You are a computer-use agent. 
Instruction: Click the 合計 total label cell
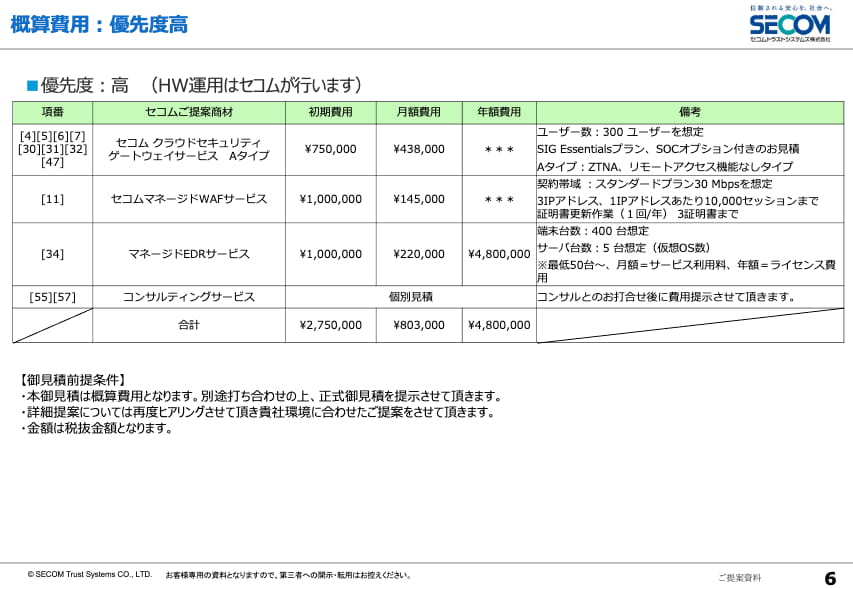(x=189, y=325)
